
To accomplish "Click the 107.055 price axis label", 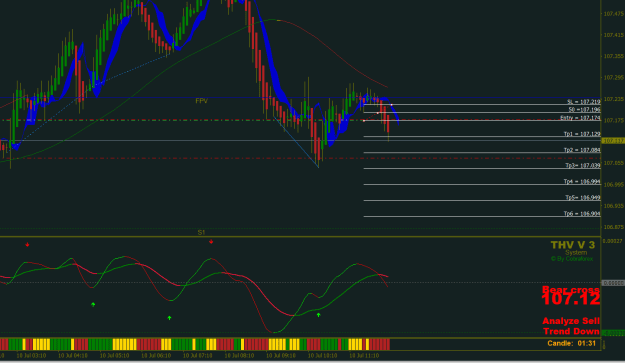I will tap(613, 163).
